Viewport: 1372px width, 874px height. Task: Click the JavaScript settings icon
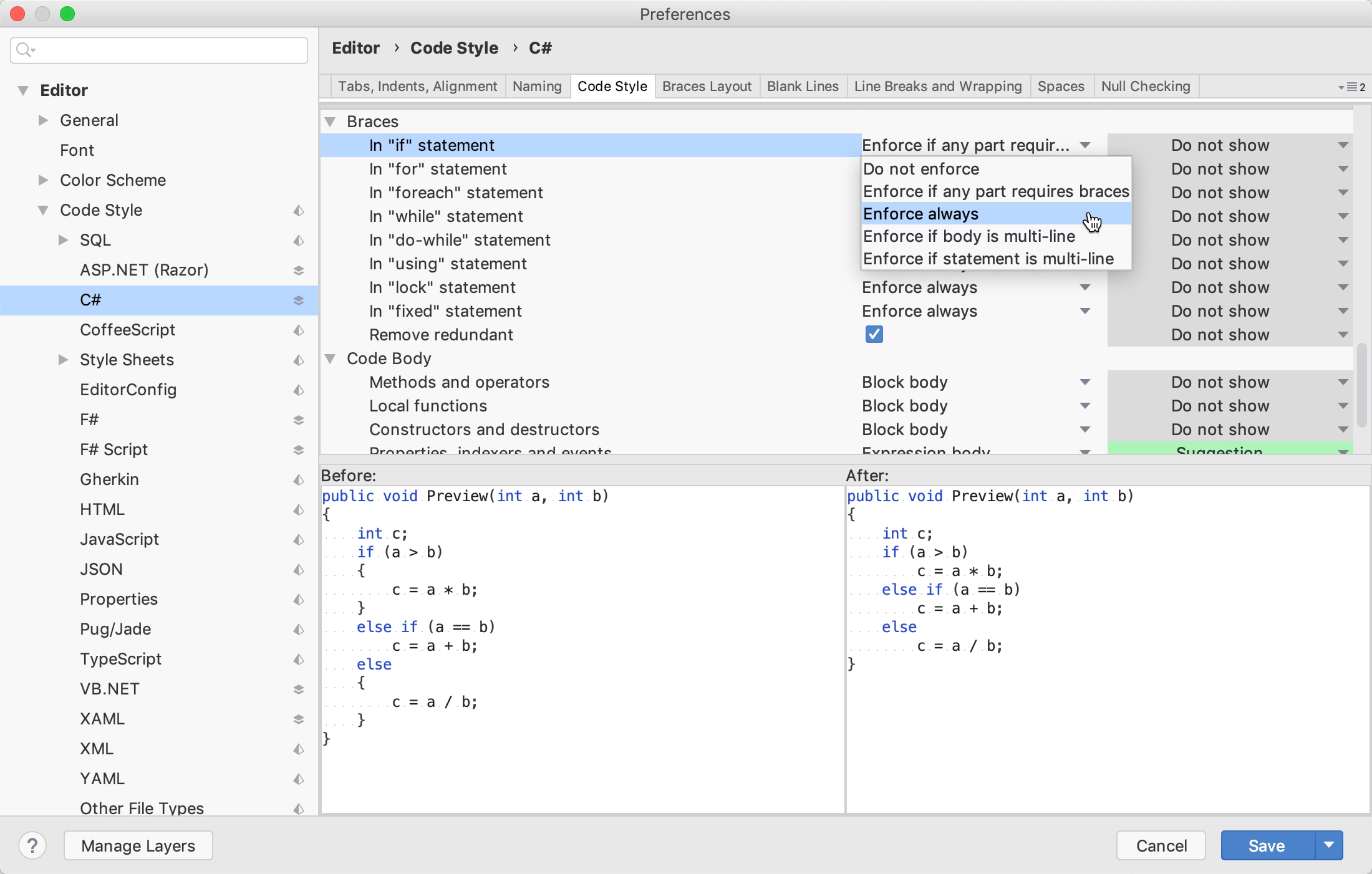click(299, 539)
